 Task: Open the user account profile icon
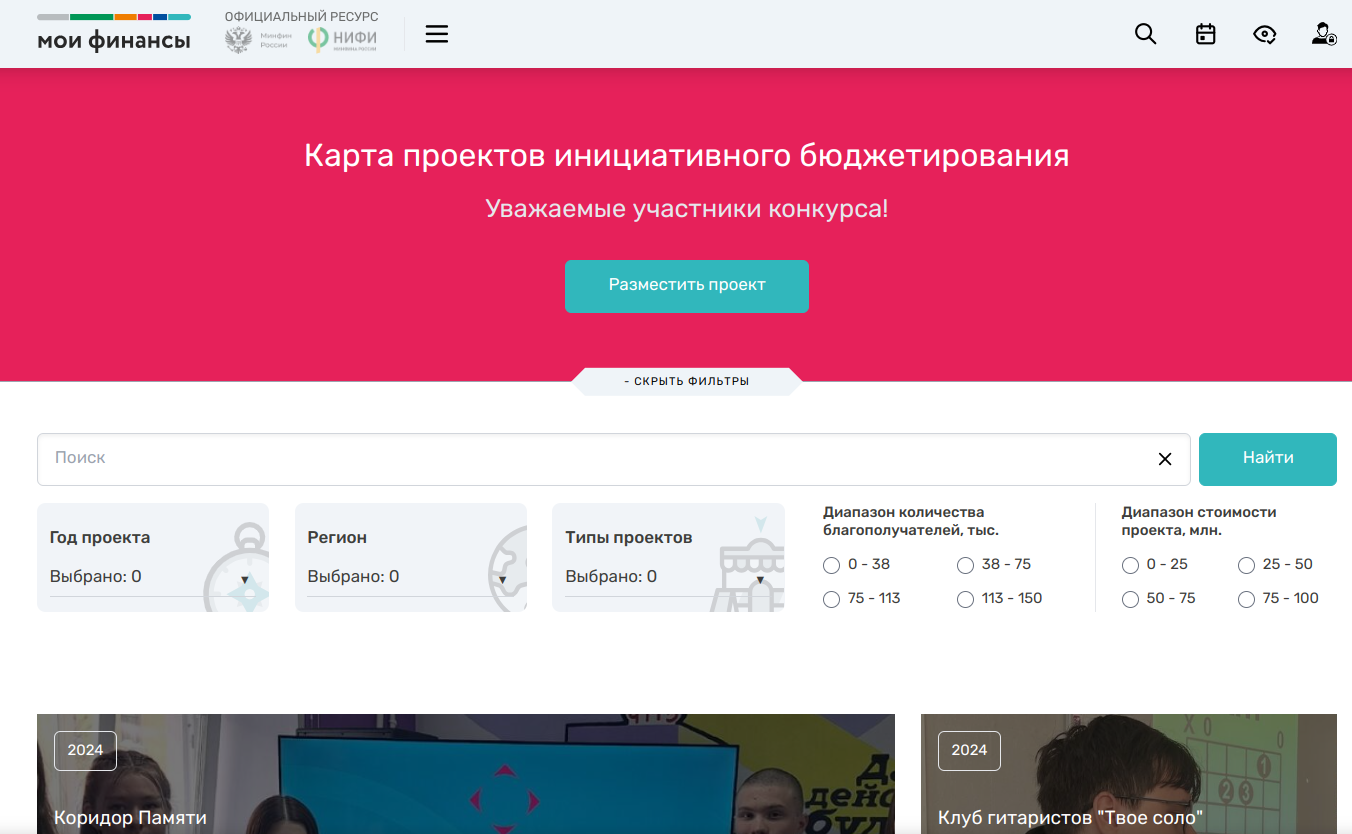click(1324, 34)
